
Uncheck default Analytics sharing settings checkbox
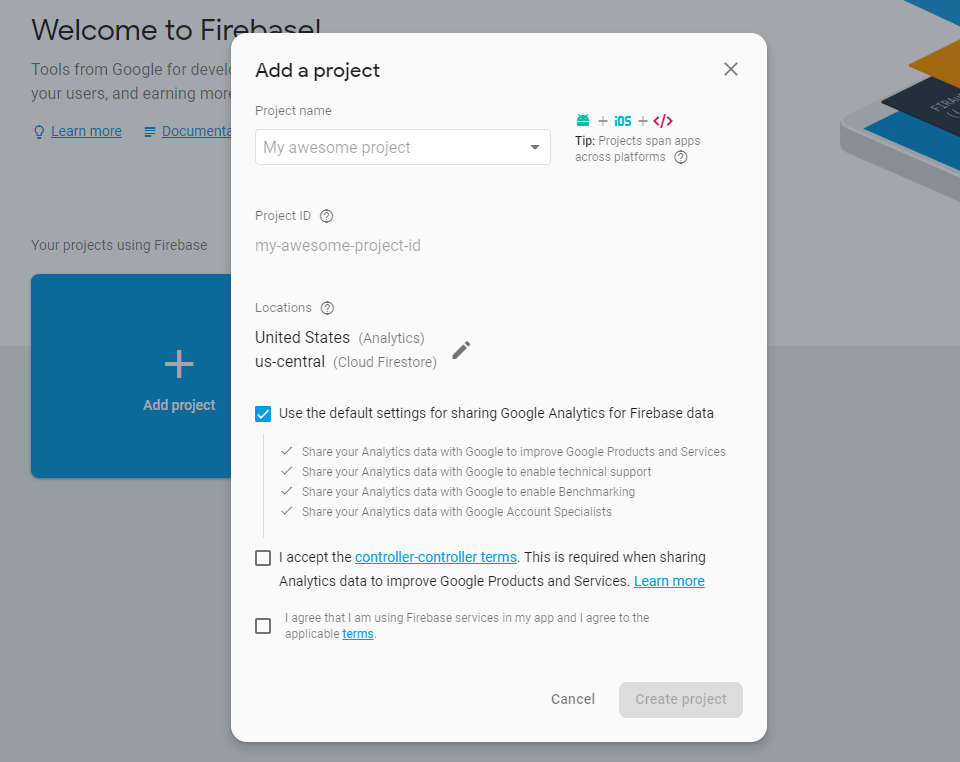pyautogui.click(x=263, y=413)
